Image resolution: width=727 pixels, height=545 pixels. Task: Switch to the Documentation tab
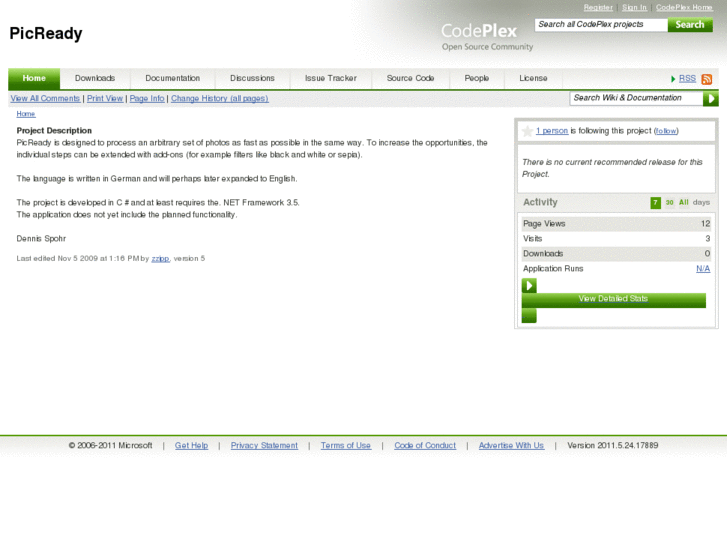click(172, 78)
